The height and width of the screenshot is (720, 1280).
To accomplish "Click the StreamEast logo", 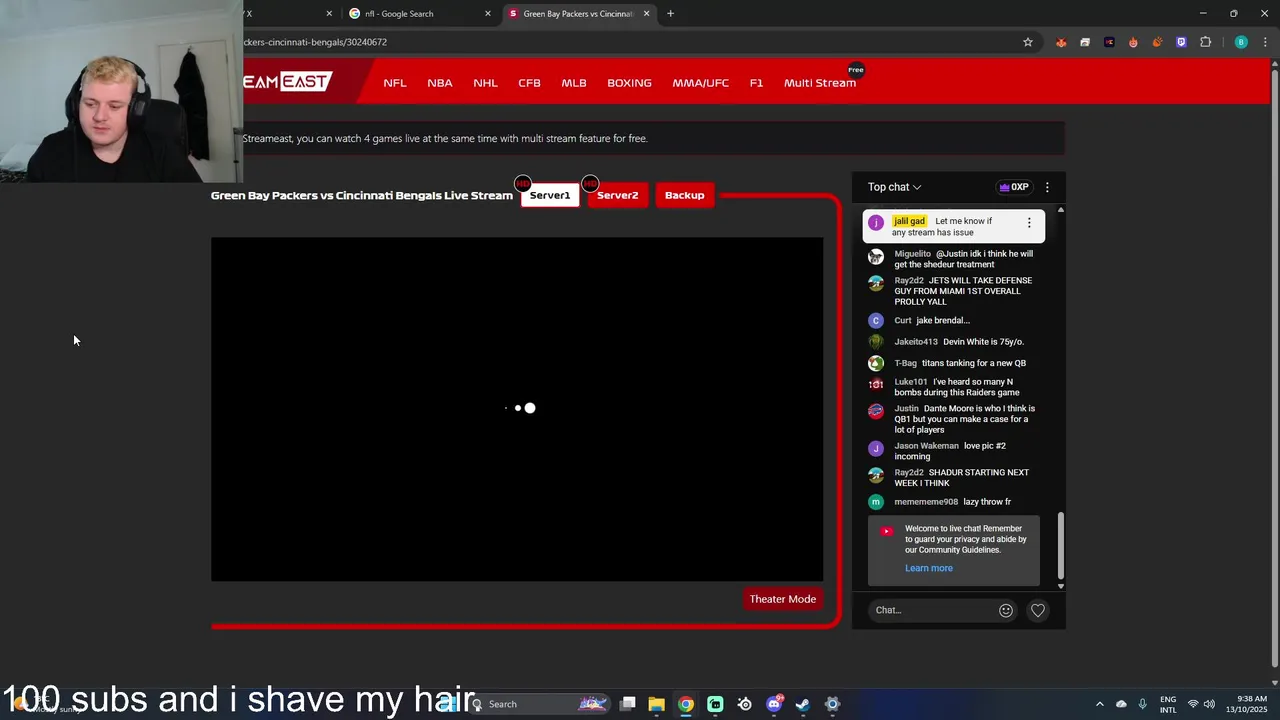I will pyautogui.click(x=287, y=82).
